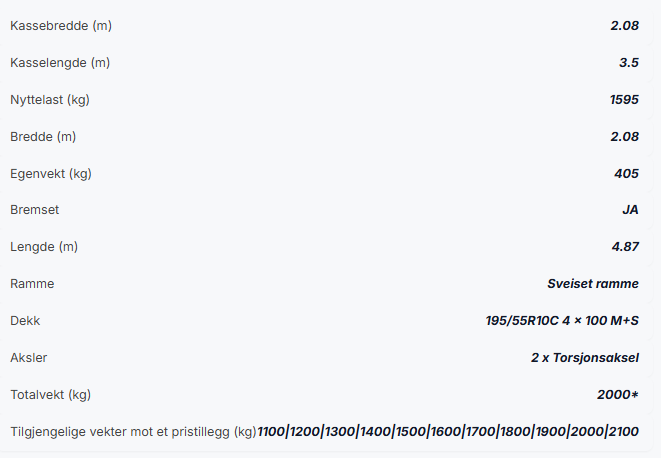Select the Nyttelast value 1595
This screenshot has width=661, height=458.
[624, 100]
